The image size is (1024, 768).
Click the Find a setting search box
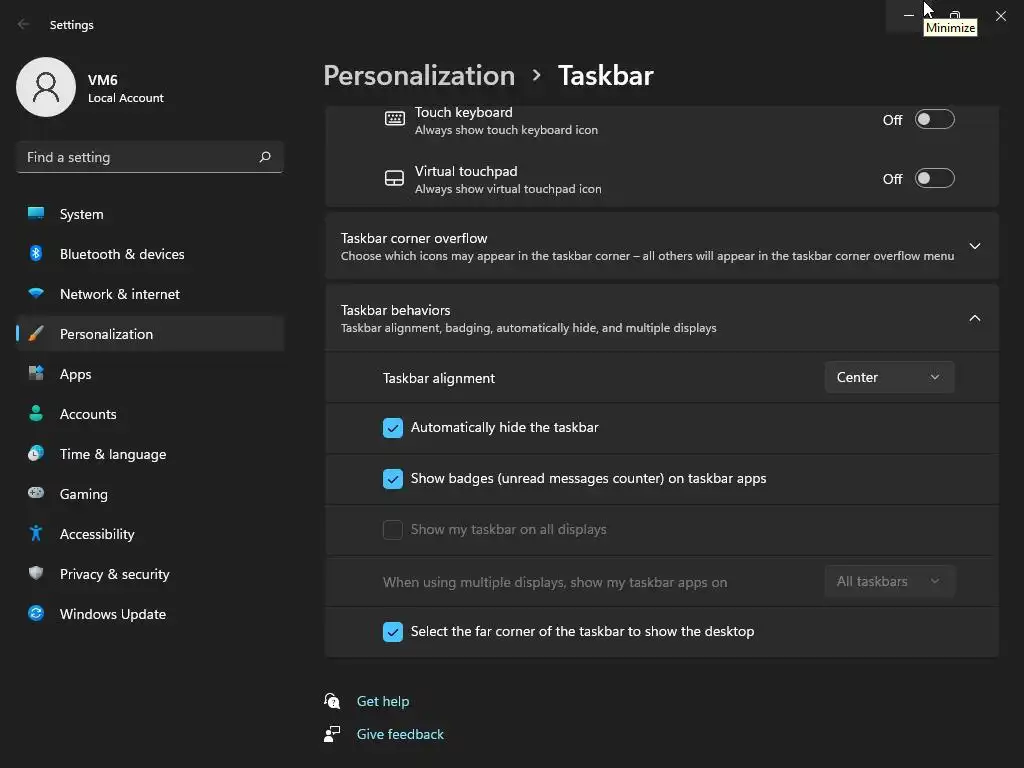[140, 157]
